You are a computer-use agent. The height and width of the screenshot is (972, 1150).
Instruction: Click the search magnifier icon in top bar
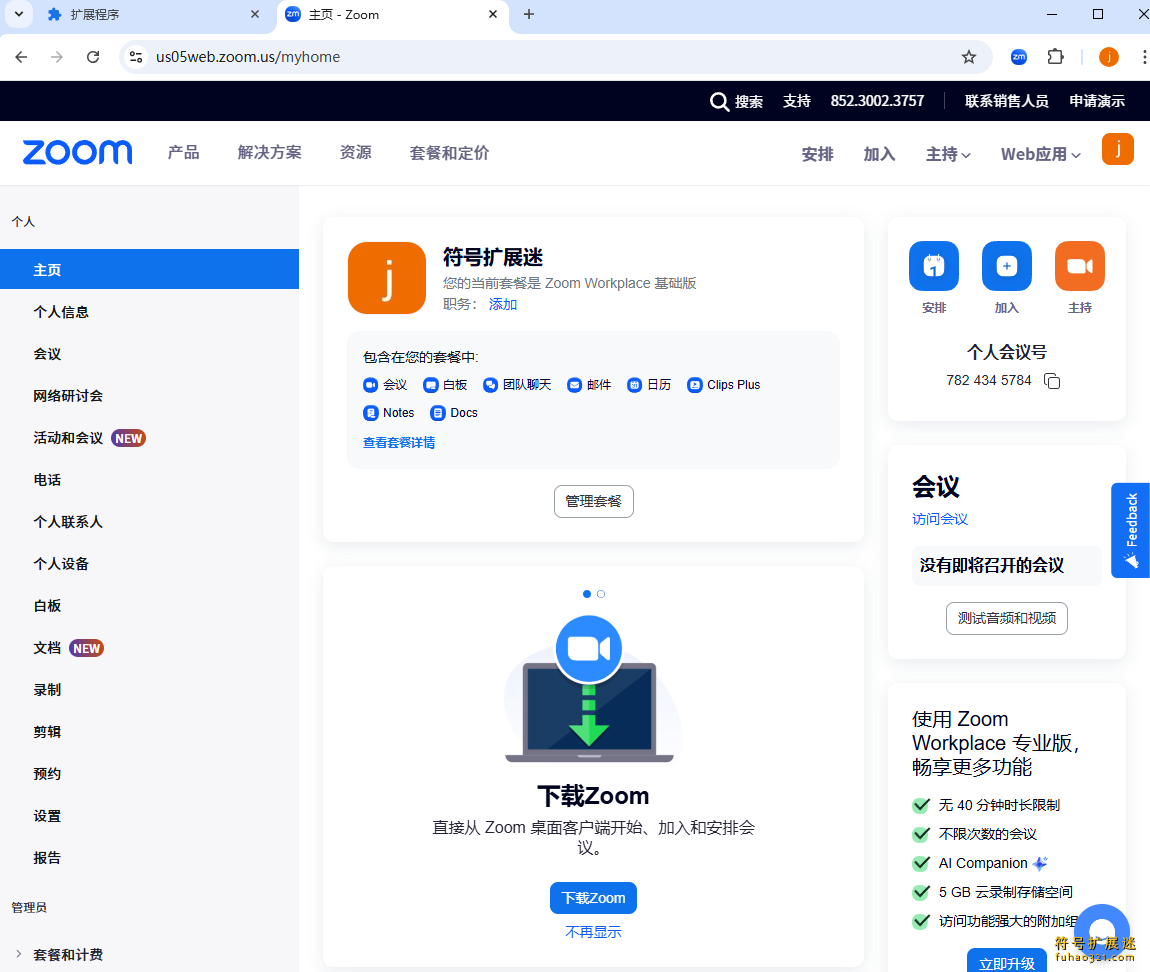click(719, 101)
